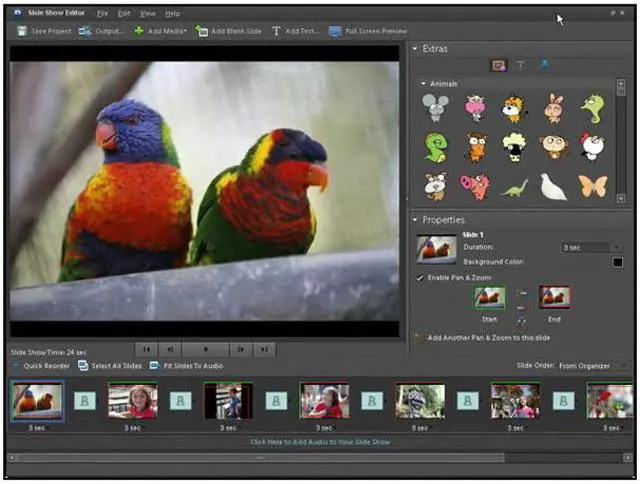Select the peach rabbit clip art
This screenshot has width=640, height=484.
[553, 108]
